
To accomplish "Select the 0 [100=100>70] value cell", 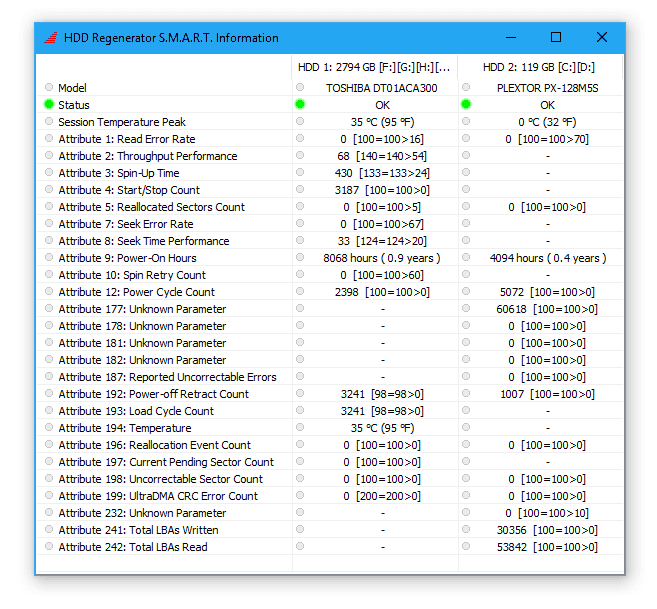I will click(x=547, y=139).
